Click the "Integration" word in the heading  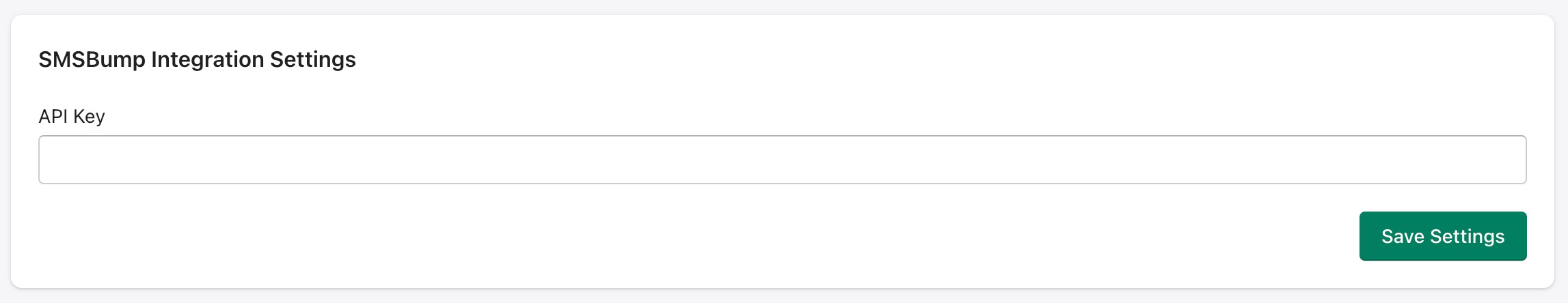pyautogui.click(x=208, y=60)
